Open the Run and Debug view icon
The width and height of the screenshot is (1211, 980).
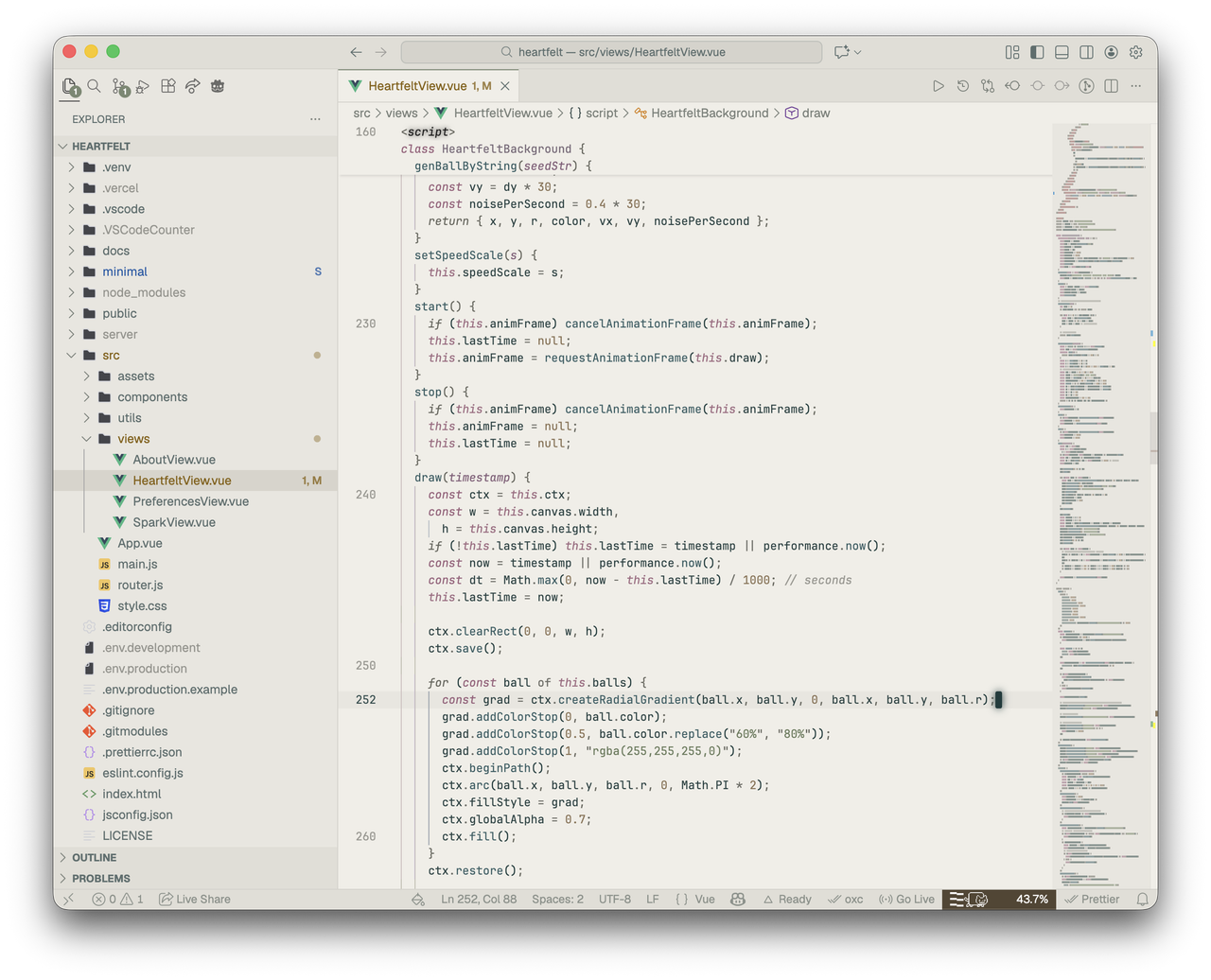click(x=143, y=86)
